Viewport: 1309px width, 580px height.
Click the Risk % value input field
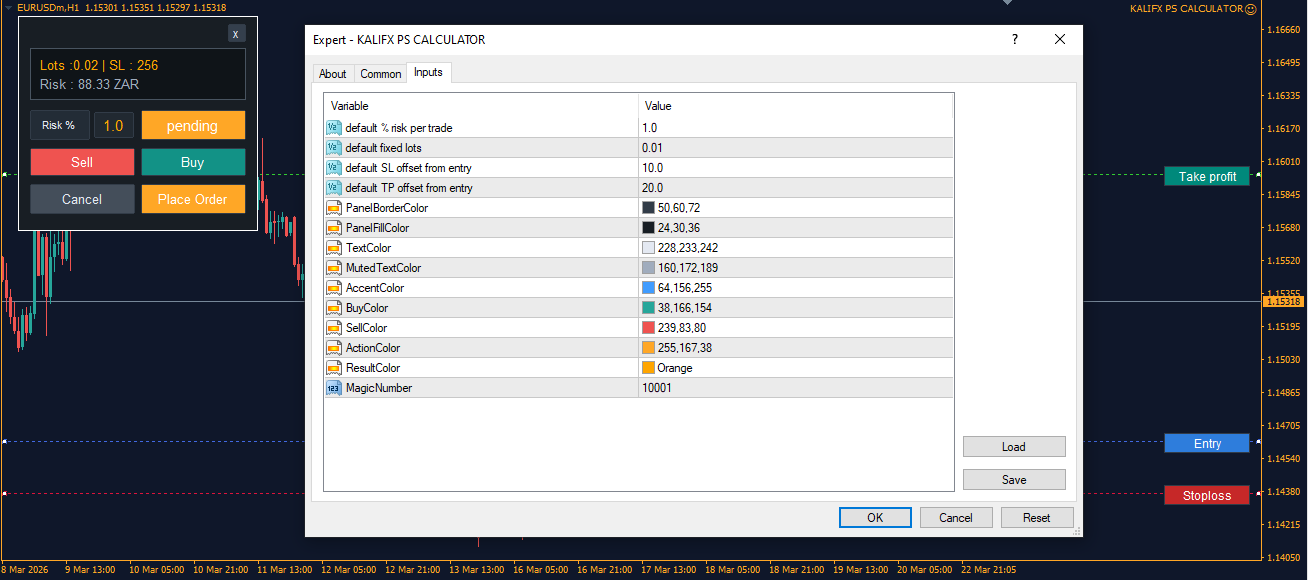(113, 125)
